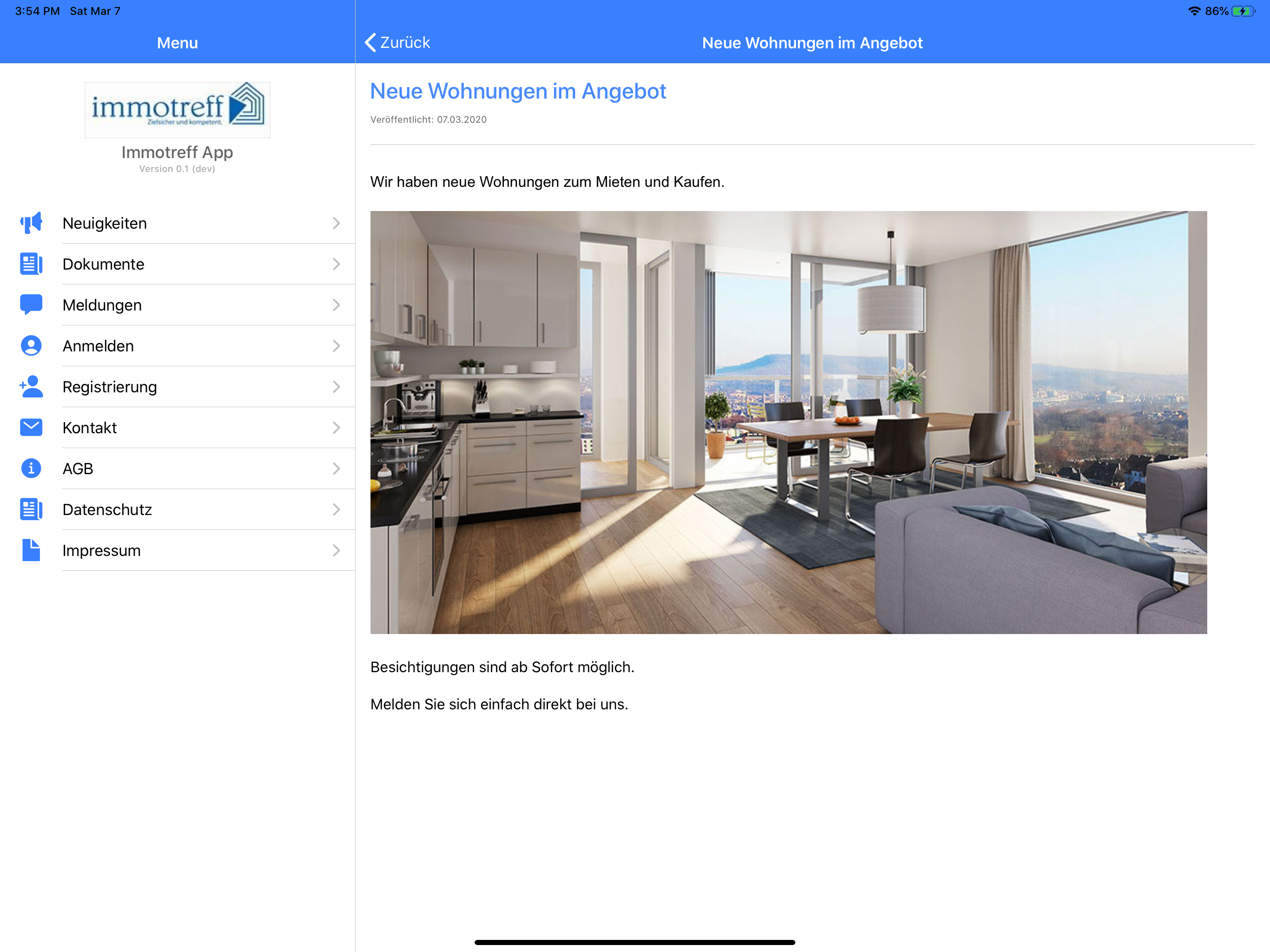Select the Meldungen menu label

pos(102,305)
